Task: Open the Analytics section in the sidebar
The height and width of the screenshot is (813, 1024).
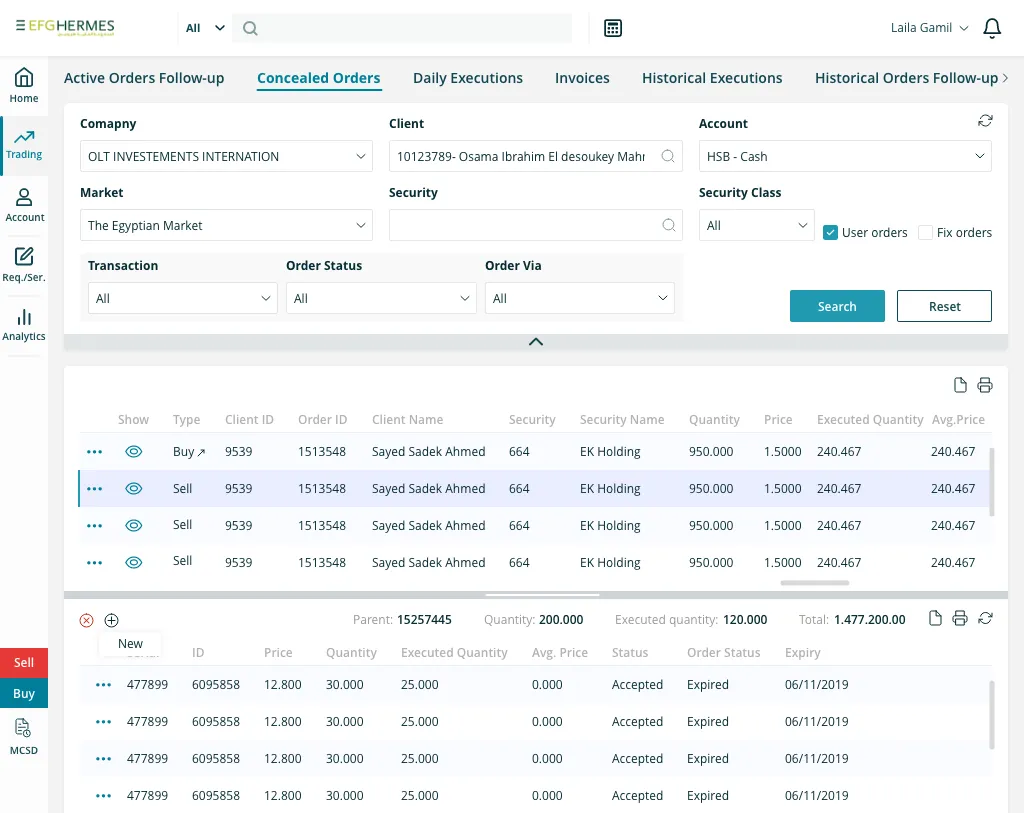Action: 24,325
